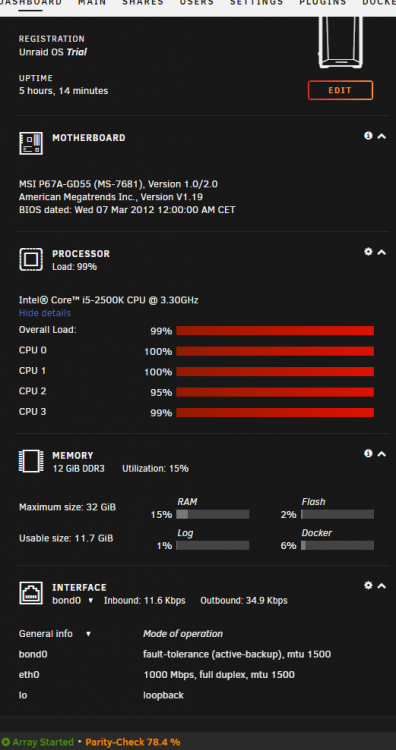396x750 pixels.
Task: Click the Edit button
Action: [340, 90]
